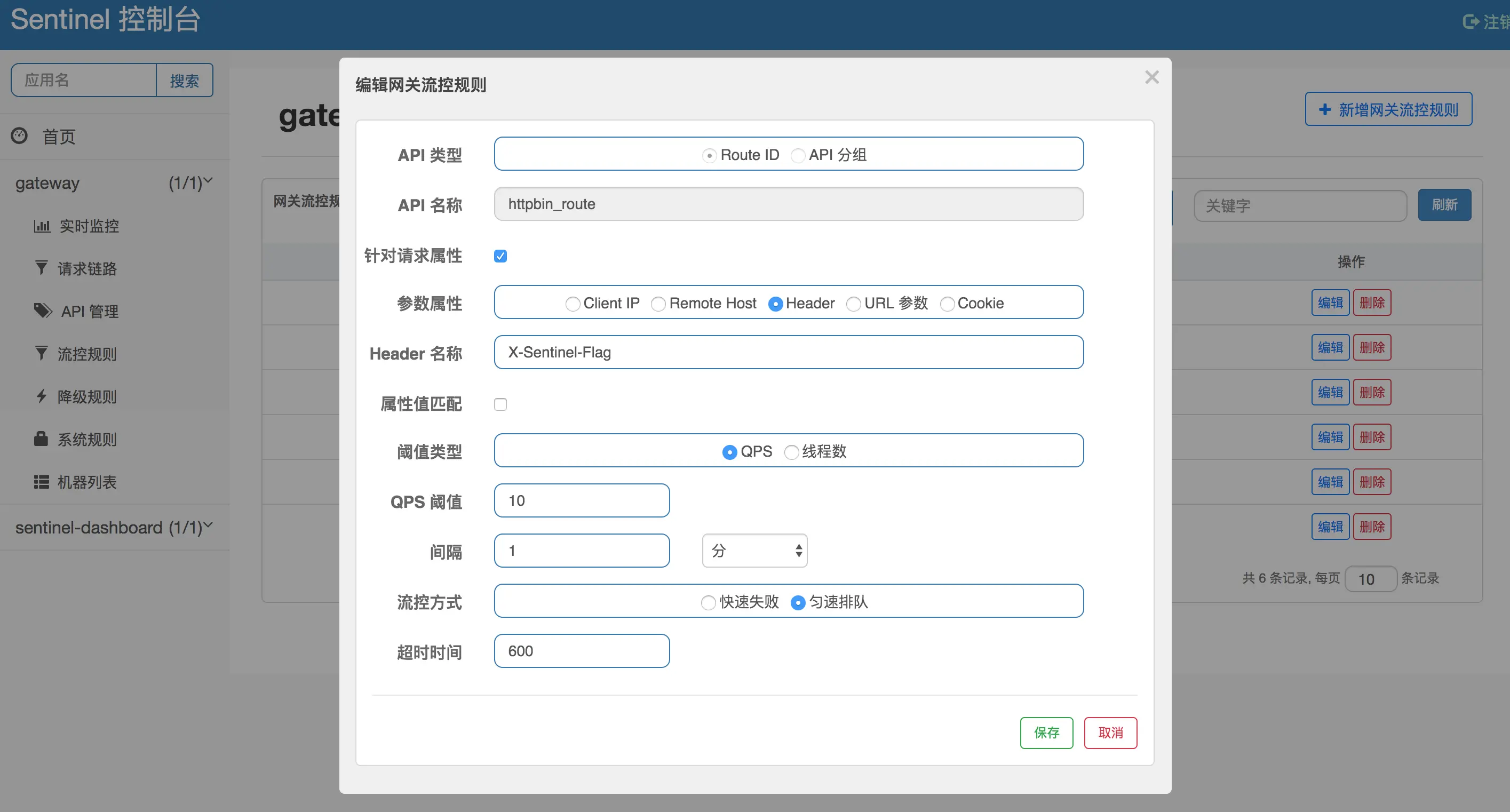Select the 线程数 radio button
Viewport: 1510px width, 812px height.
tap(792, 452)
